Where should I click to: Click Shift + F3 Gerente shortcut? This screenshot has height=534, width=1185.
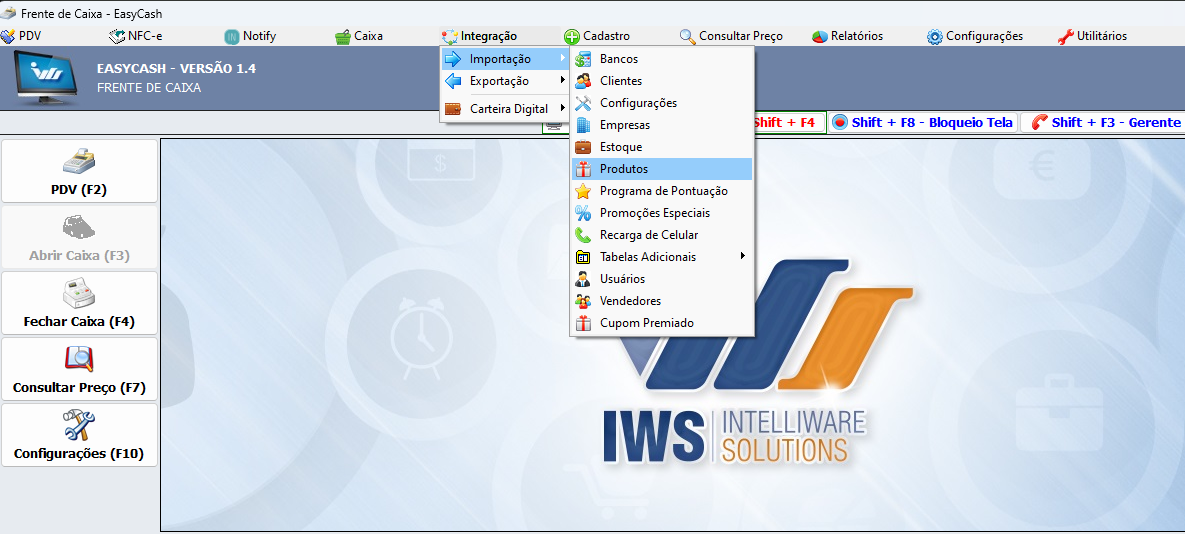(1105, 122)
